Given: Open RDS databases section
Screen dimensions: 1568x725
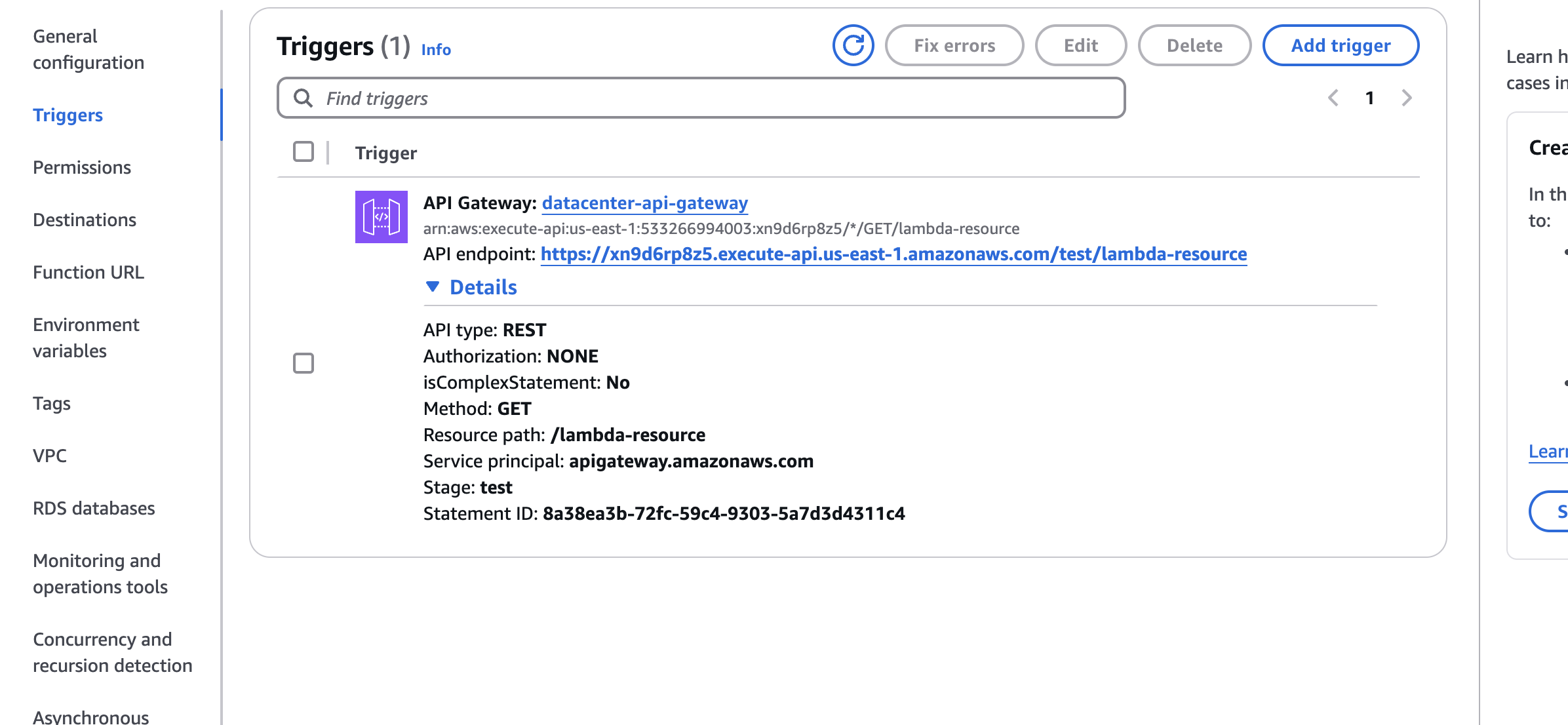Looking at the screenshot, I should [x=94, y=508].
